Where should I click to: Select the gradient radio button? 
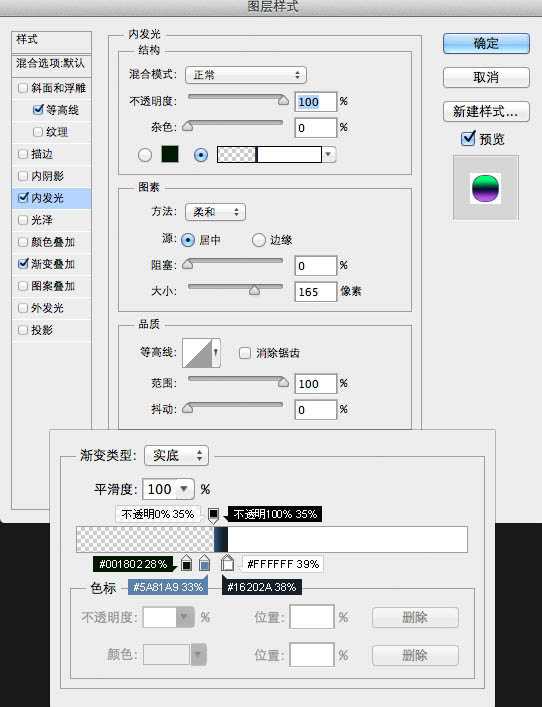click(201, 155)
